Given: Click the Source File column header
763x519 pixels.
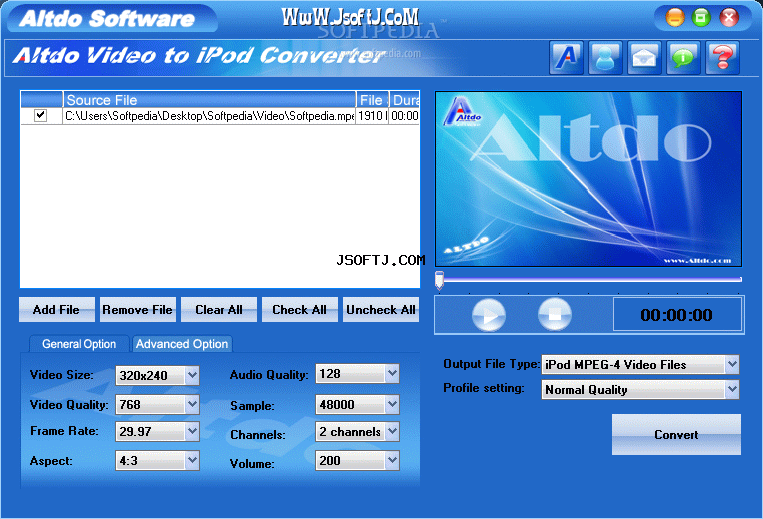Looking at the screenshot, I should [209, 100].
